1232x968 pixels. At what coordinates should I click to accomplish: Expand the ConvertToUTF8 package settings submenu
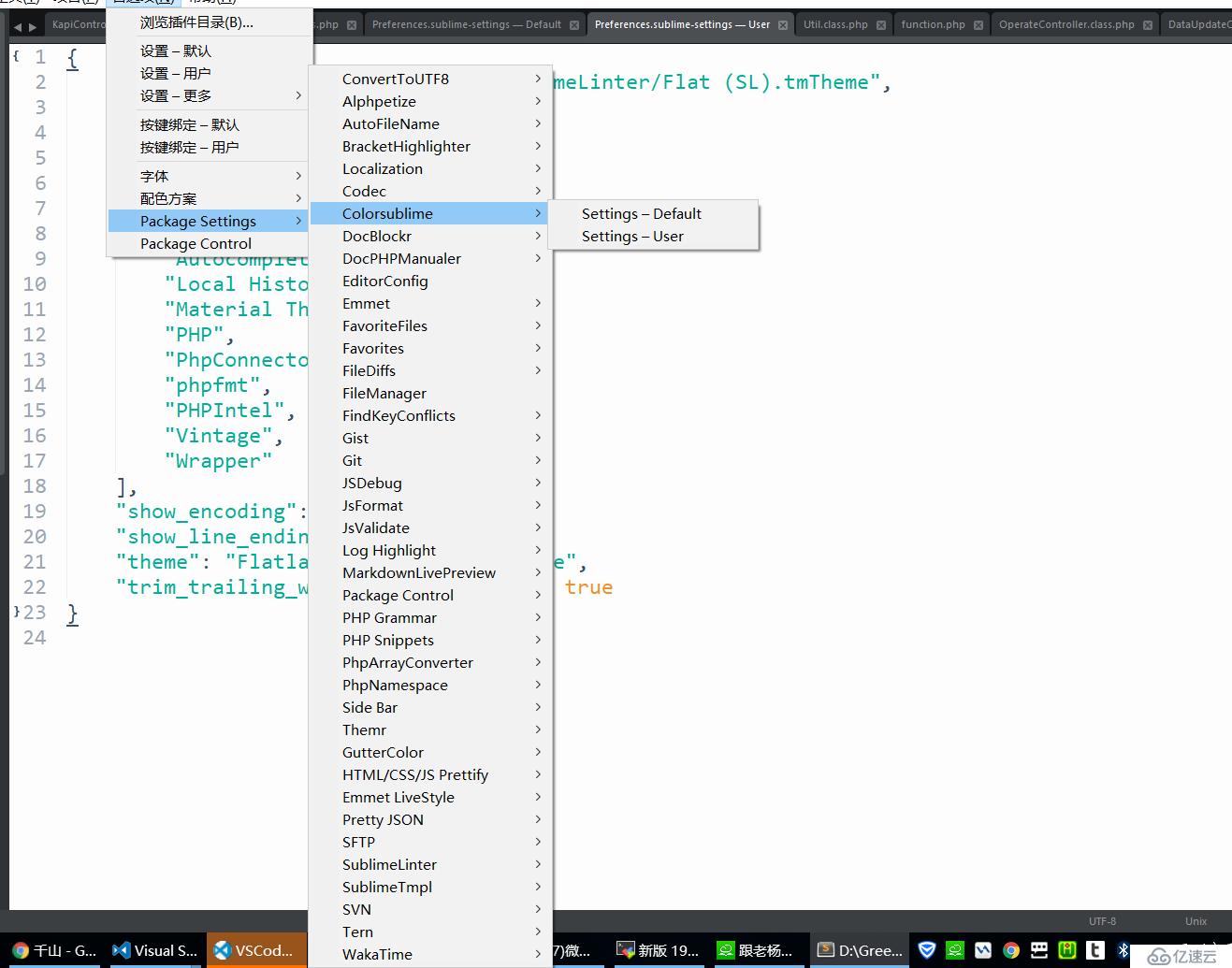tap(430, 79)
